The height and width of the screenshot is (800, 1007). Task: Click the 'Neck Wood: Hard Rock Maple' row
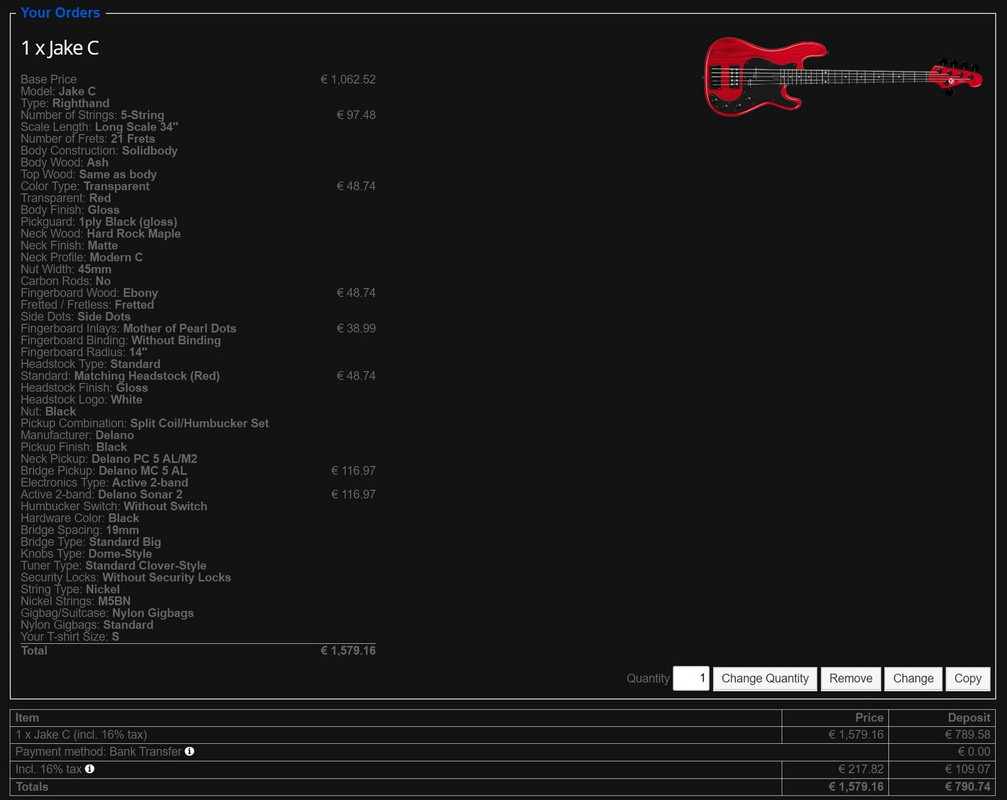click(x=101, y=234)
